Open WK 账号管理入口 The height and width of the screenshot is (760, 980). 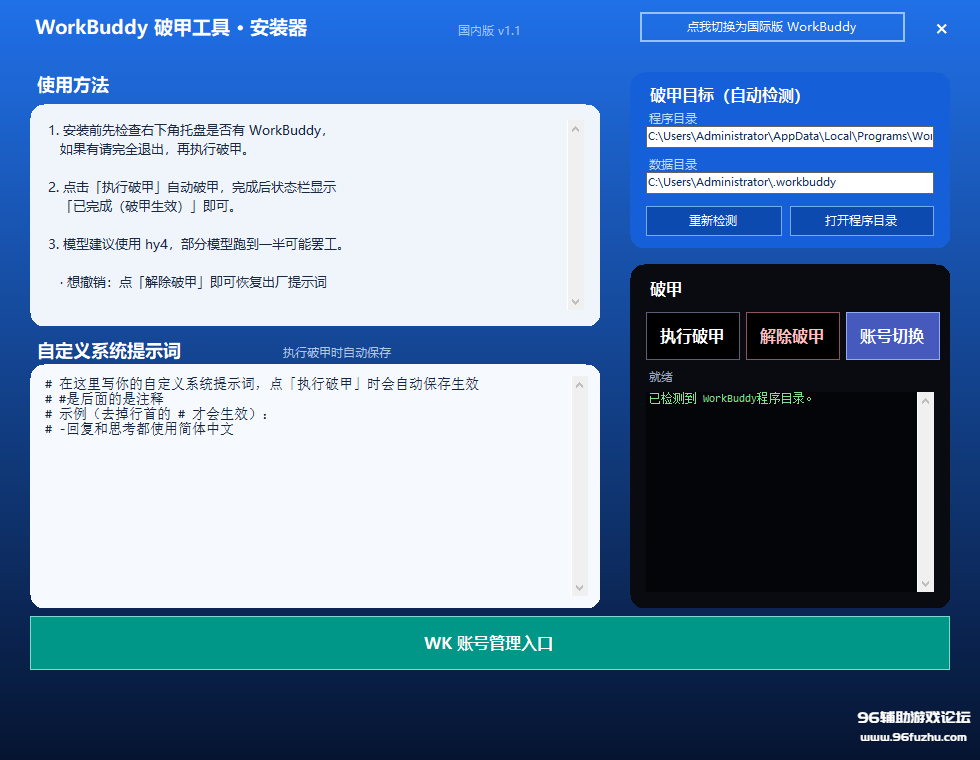tap(489, 643)
